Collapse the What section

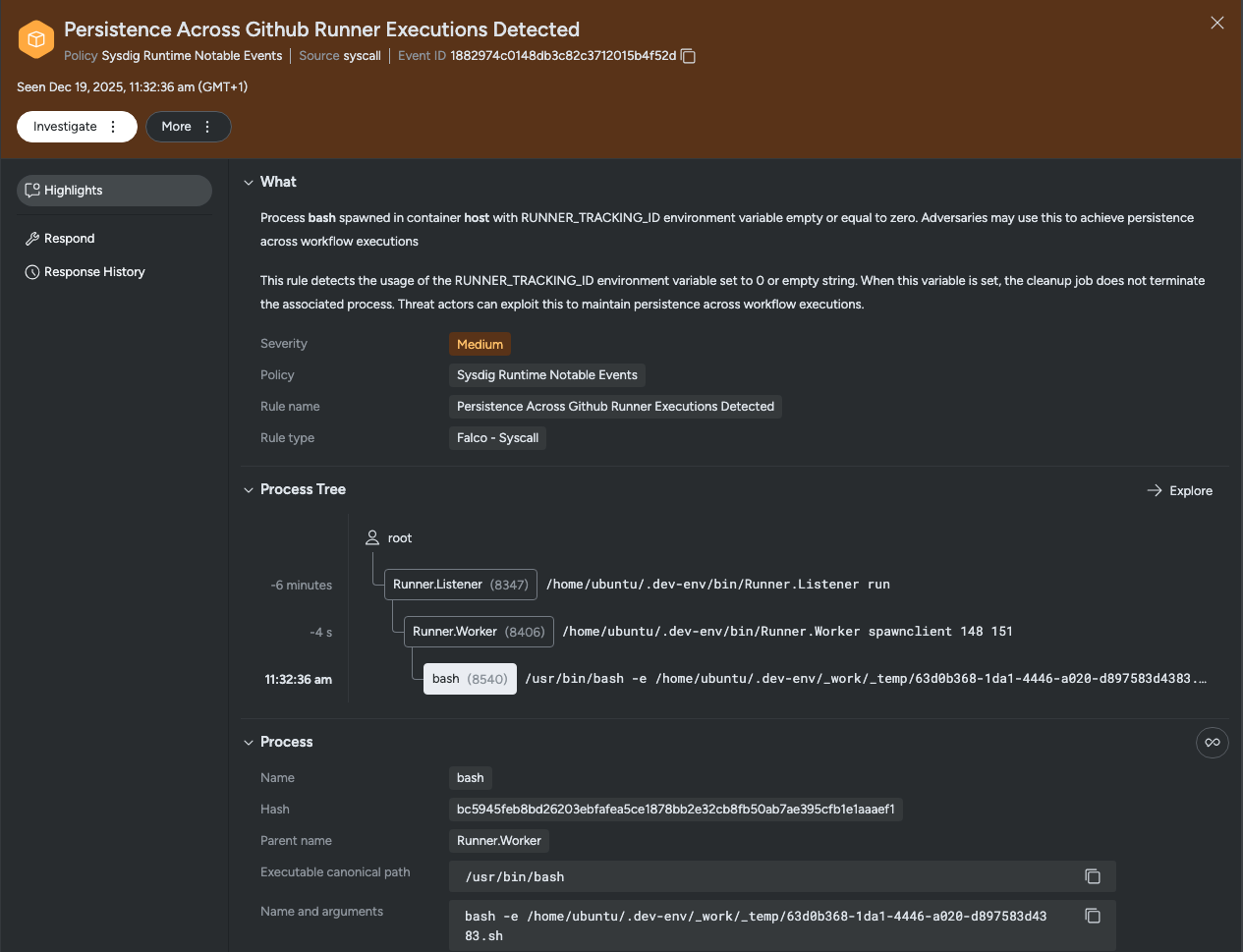point(249,182)
